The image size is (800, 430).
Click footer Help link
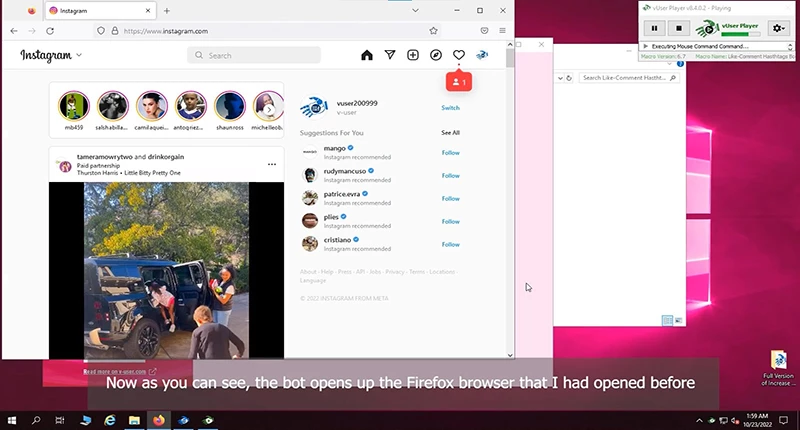coord(327,272)
